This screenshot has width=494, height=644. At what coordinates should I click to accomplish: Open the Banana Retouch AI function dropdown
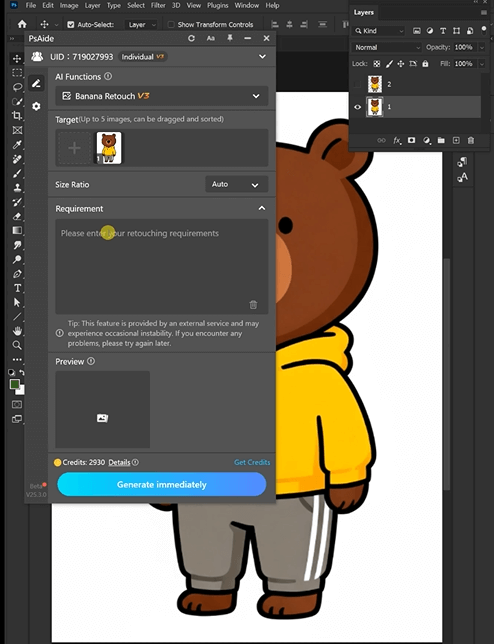pyautogui.click(x=162, y=96)
